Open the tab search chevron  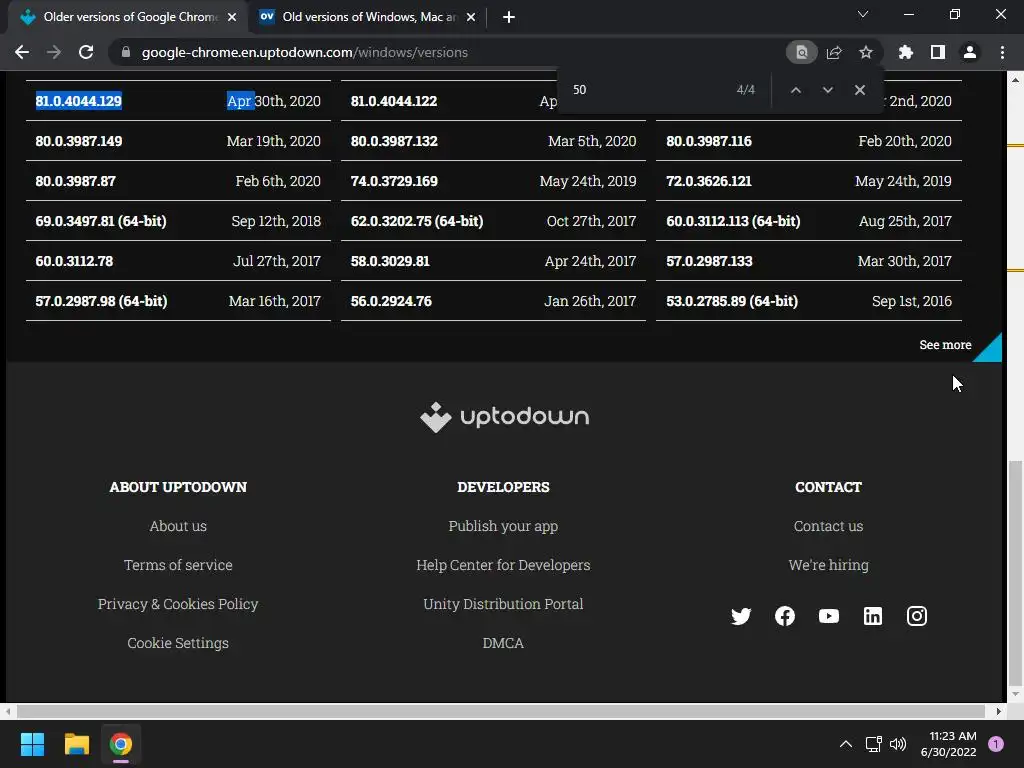coord(863,14)
